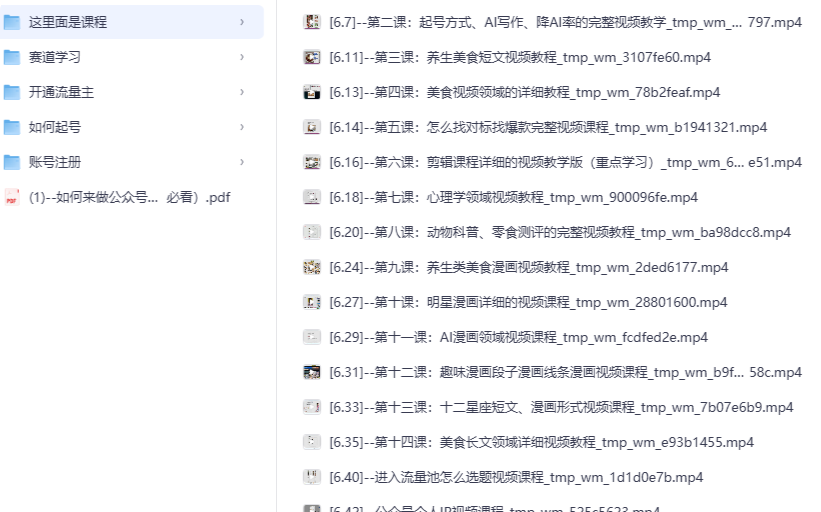Select file name 第八课：动物科普、零食测评
This screenshot has width=821, height=512.
click(x=560, y=232)
